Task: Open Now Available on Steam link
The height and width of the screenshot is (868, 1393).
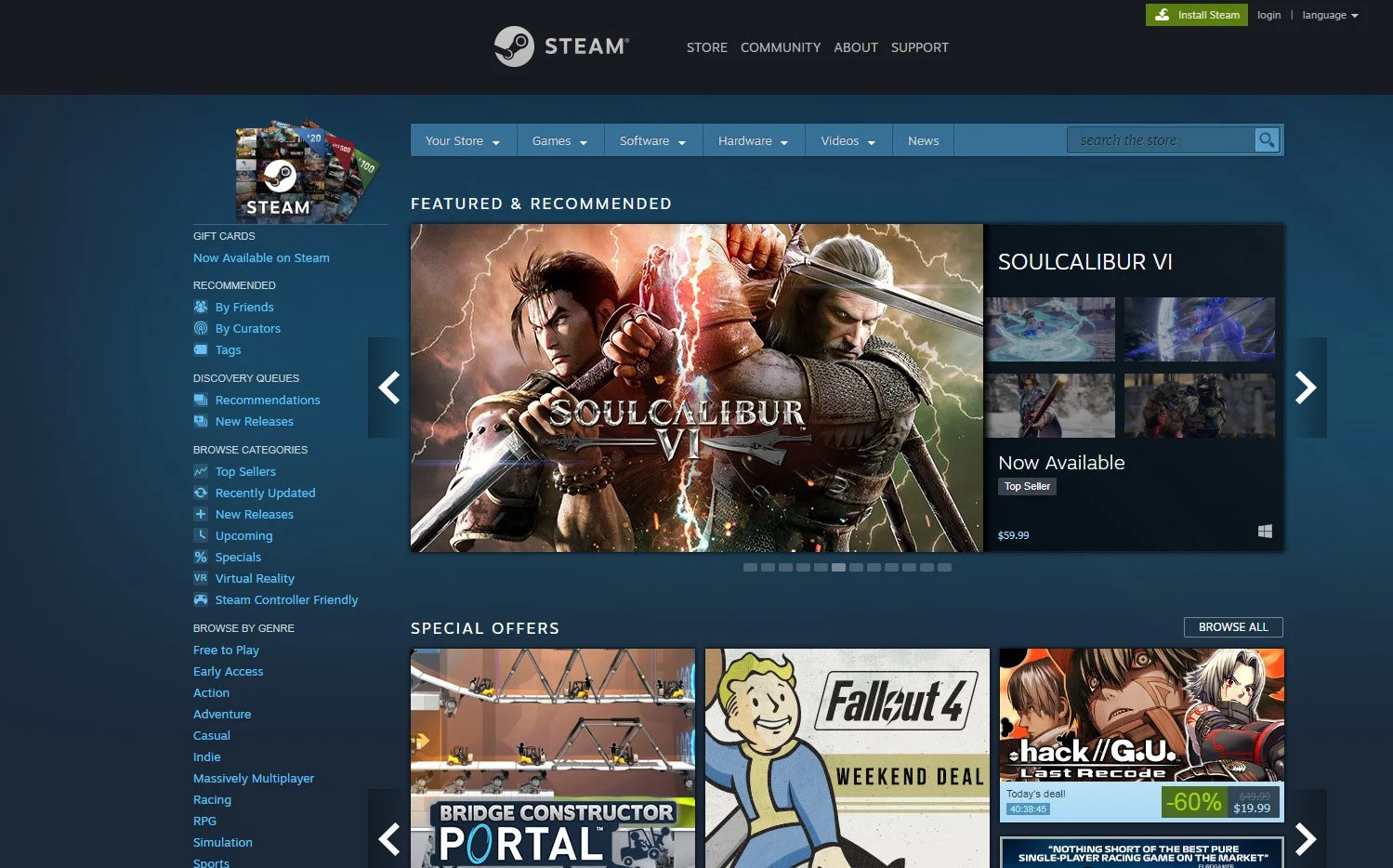Action: [x=261, y=257]
